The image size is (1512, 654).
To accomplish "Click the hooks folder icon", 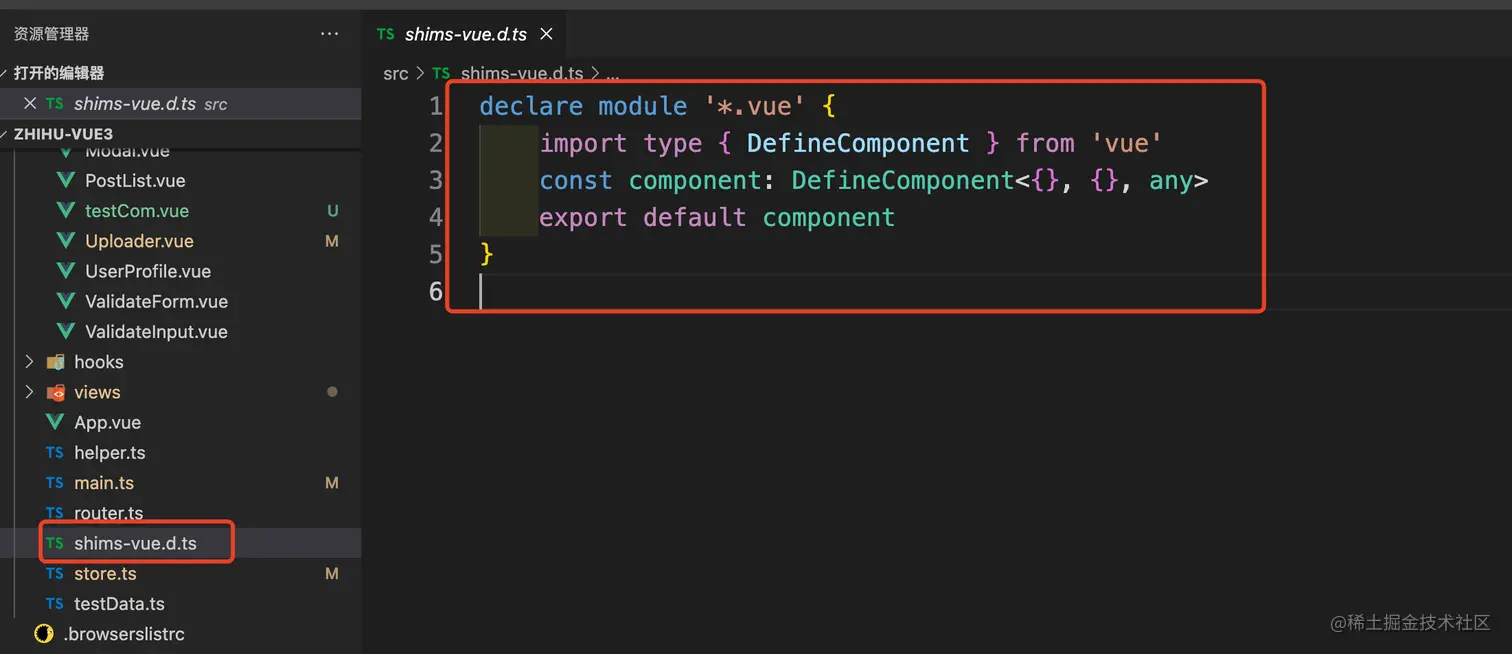I will point(55,362).
